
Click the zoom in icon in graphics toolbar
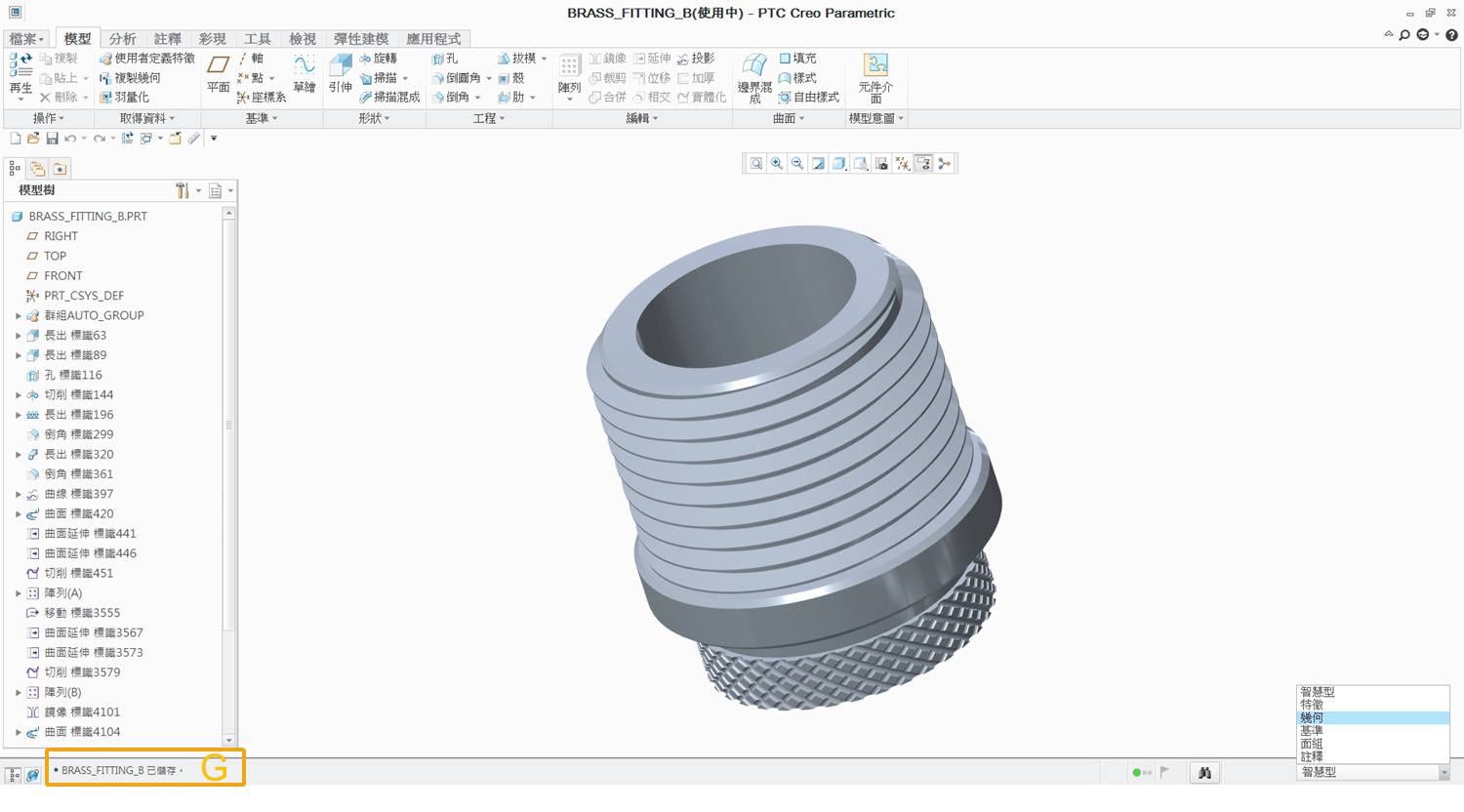(777, 164)
